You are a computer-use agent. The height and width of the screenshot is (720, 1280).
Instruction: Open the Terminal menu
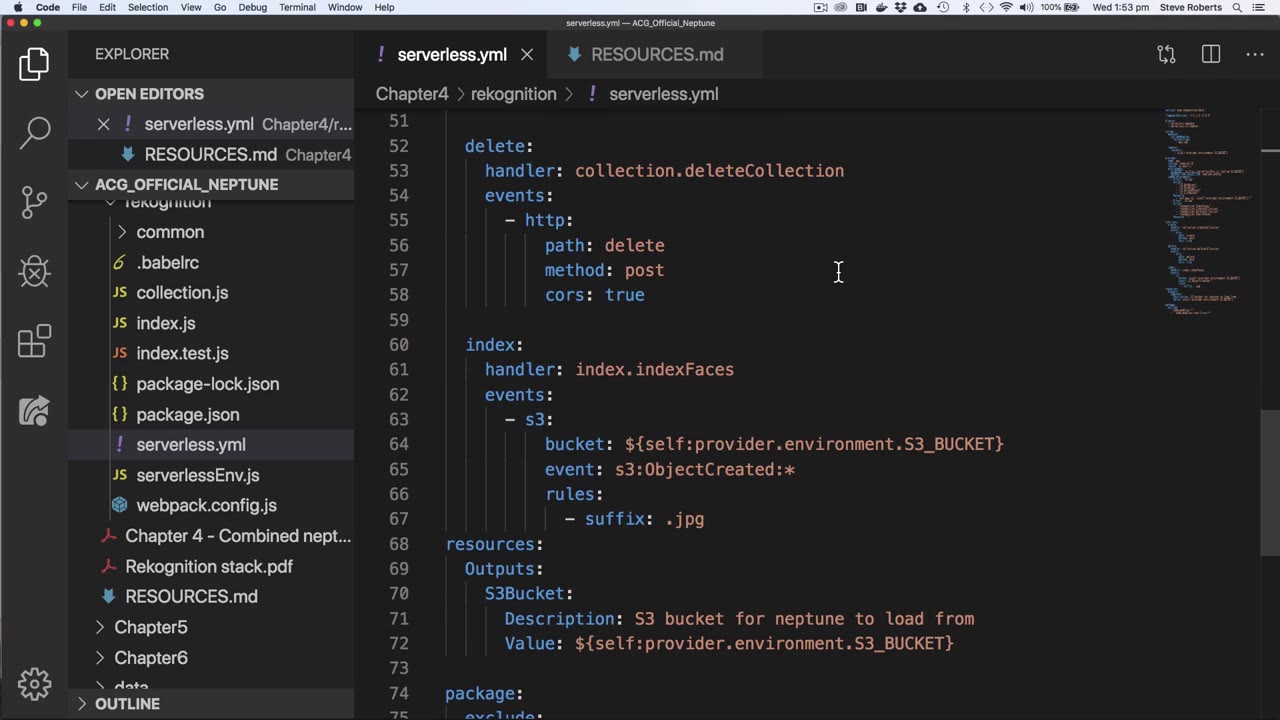[x=297, y=7]
